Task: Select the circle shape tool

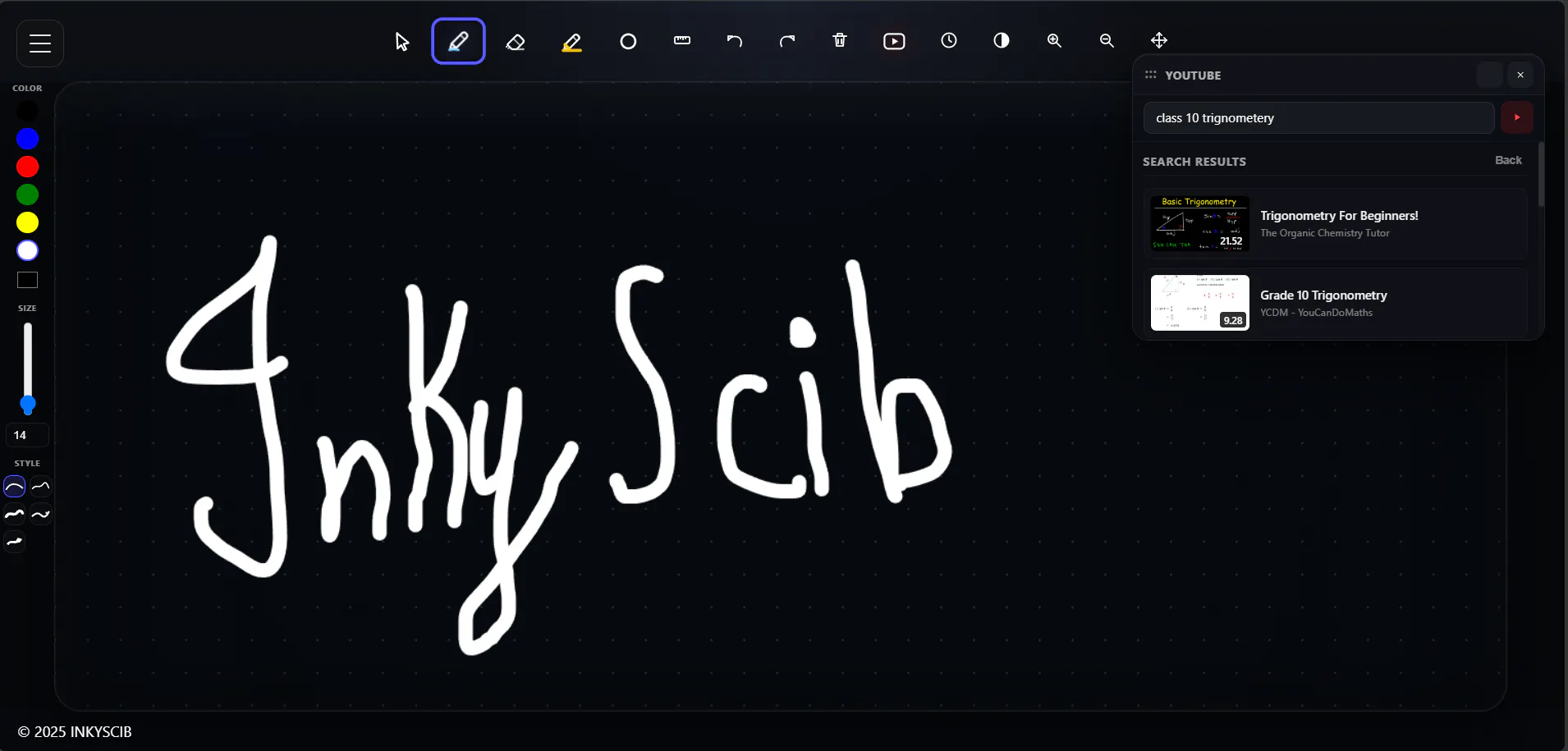Action: [628, 41]
